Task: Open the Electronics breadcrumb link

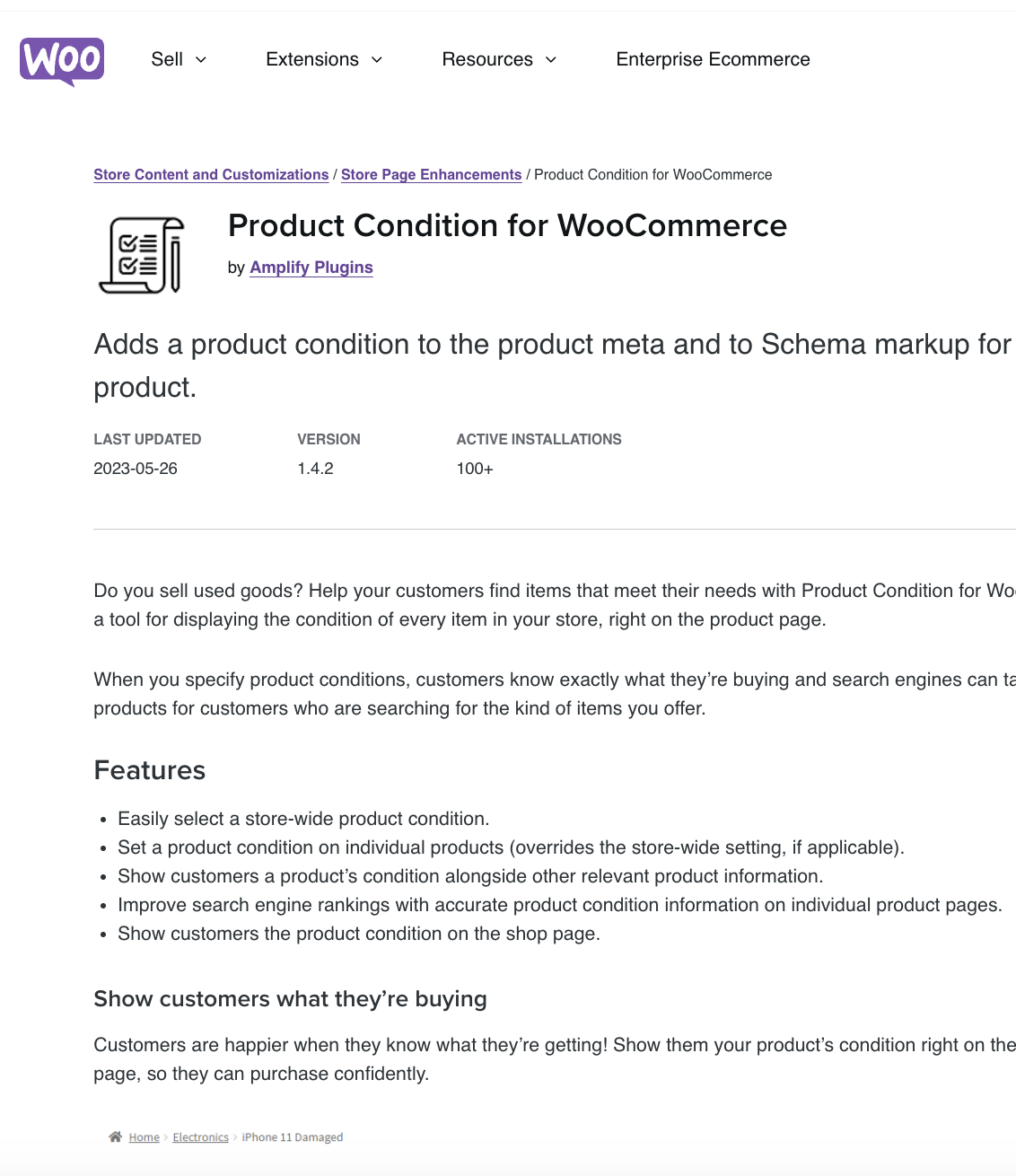Action: (x=200, y=1137)
